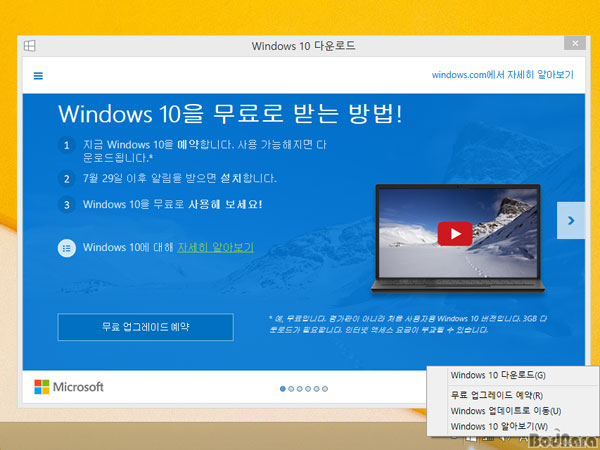600x450 pixels.
Task: Select fourth page indicator dot
Action: click(308, 389)
